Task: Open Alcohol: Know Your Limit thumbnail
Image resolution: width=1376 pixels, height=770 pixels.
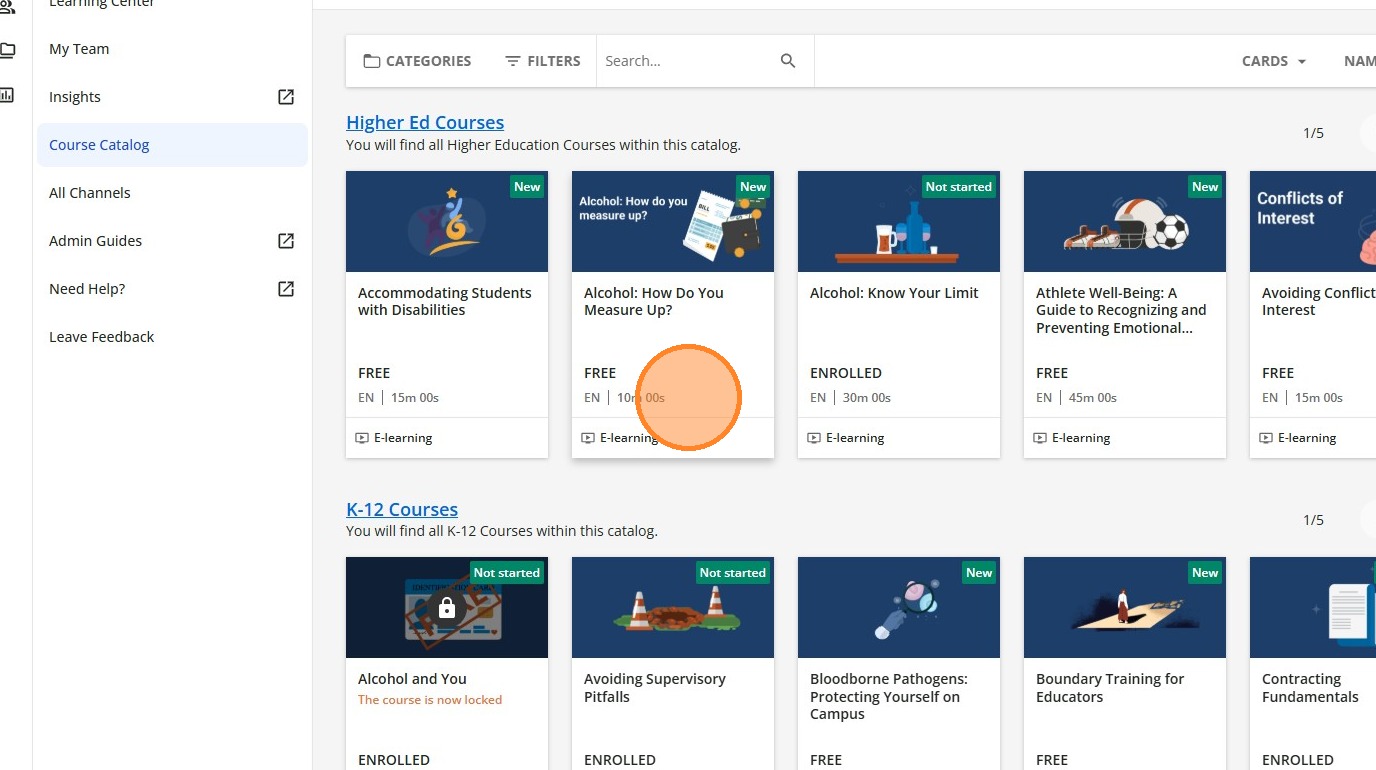Action: (x=899, y=221)
